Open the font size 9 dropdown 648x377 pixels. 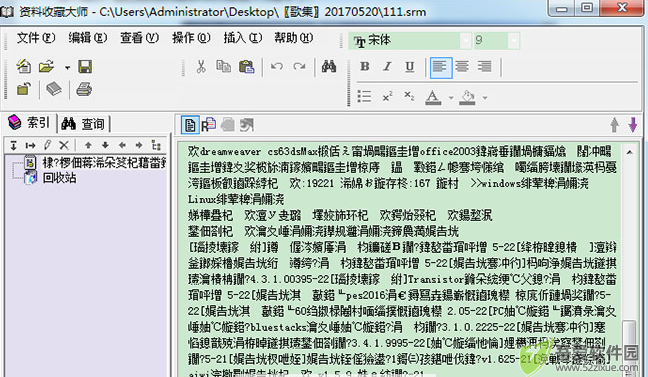click(514, 41)
